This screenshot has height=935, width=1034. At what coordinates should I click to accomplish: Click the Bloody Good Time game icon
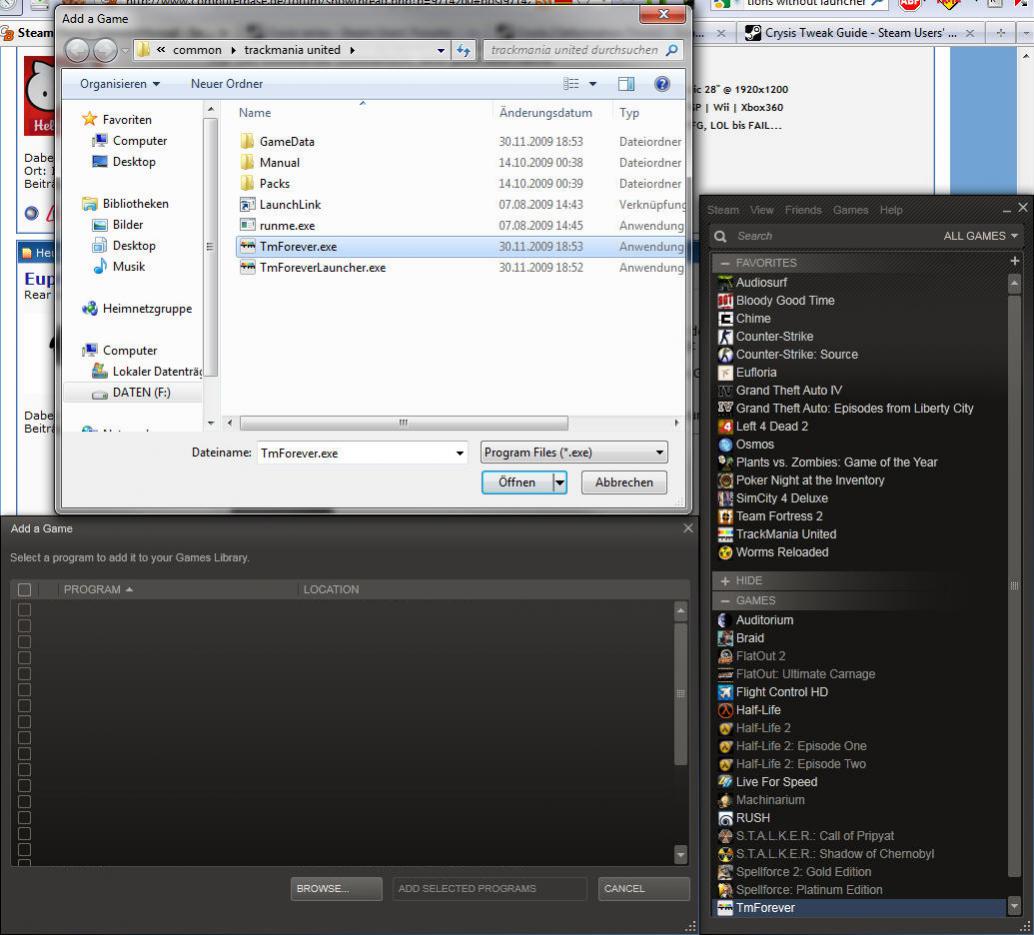click(x=725, y=301)
